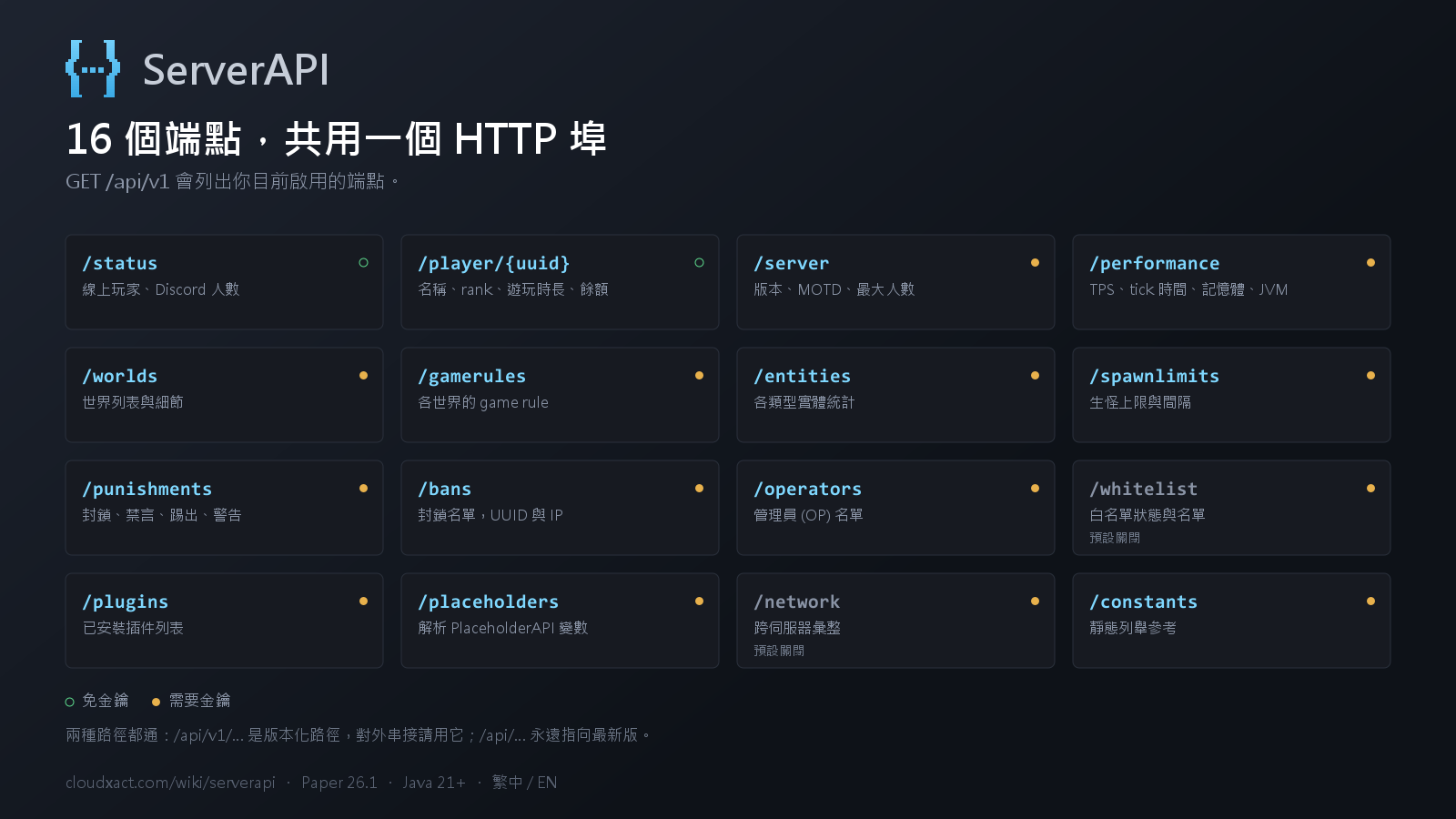Click the 需要金鑰 legend label
Image resolution: width=1456 pixels, height=819 pixels.
pyautogui.click(x=200, y=701)
